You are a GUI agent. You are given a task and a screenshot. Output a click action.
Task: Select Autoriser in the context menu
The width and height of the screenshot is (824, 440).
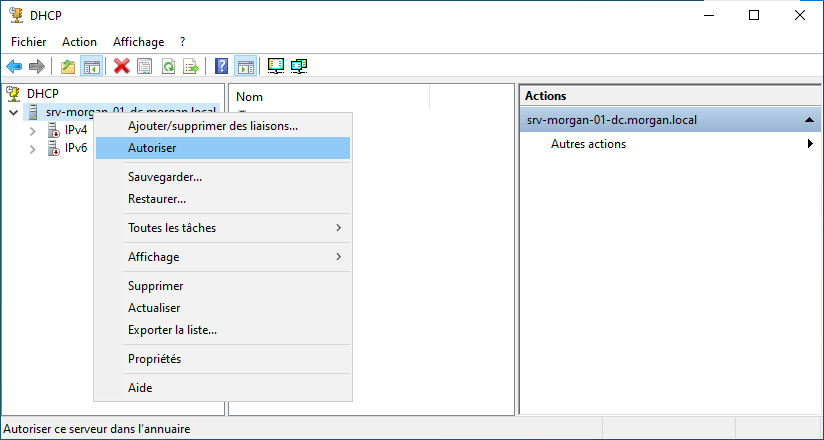click(x=152, y=147)
